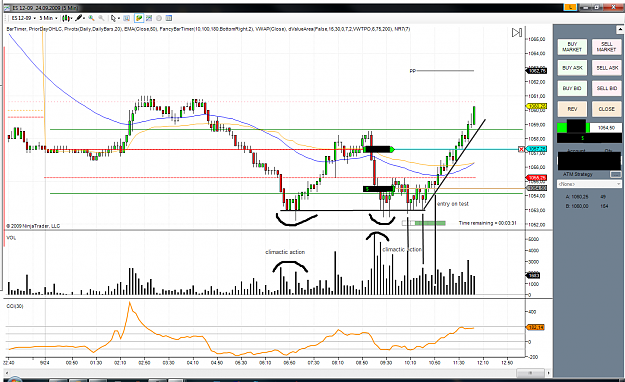
Task: Expand the chart style dropdown arrow
Action: tap(71, 18)
